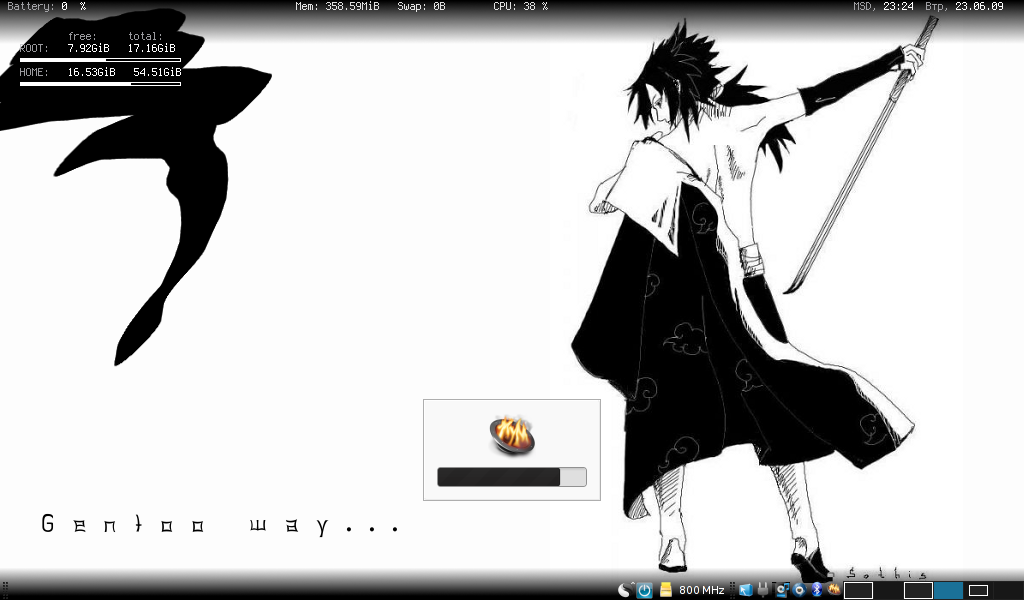Click the 16.53GiB home free value
This screenshot has width=1024, height=600.
[91, 72]
